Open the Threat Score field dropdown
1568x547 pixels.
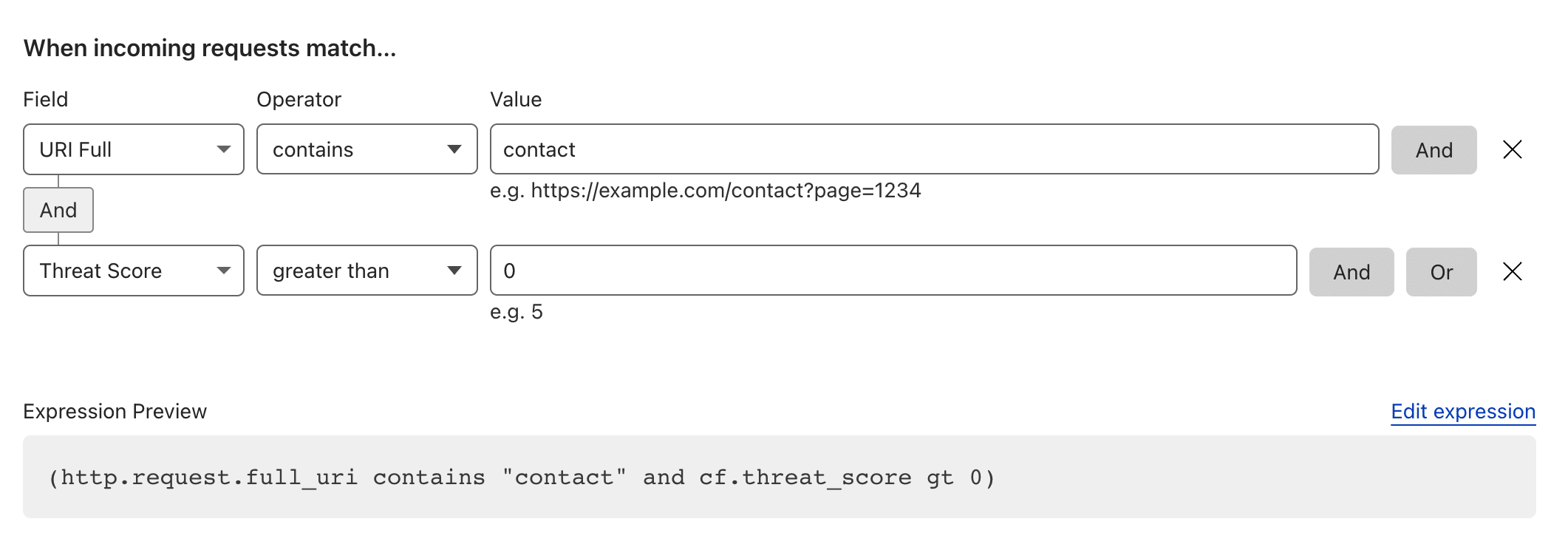[134, 271]
